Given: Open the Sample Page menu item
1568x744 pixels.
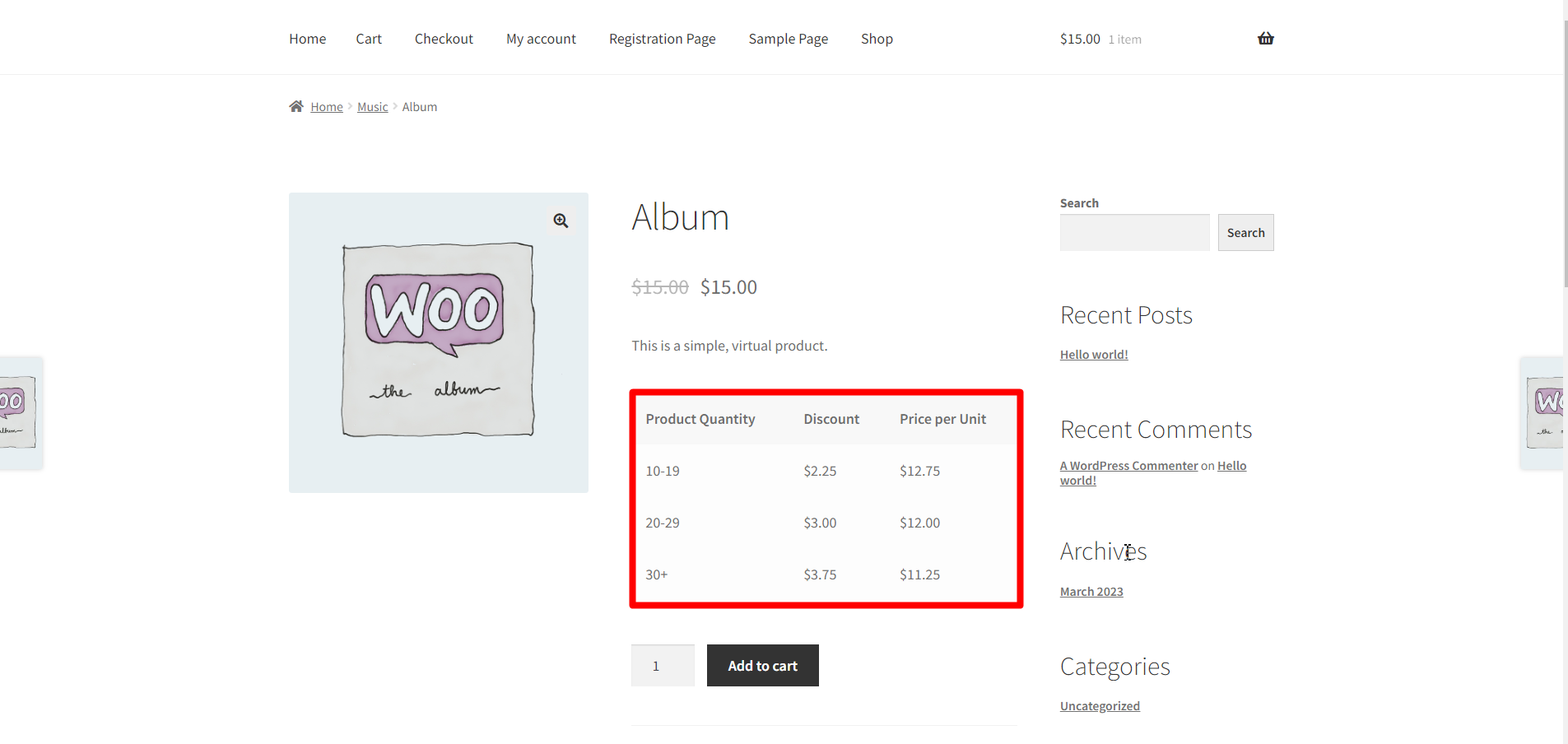Looking at the screenshot, I should 789,39.
